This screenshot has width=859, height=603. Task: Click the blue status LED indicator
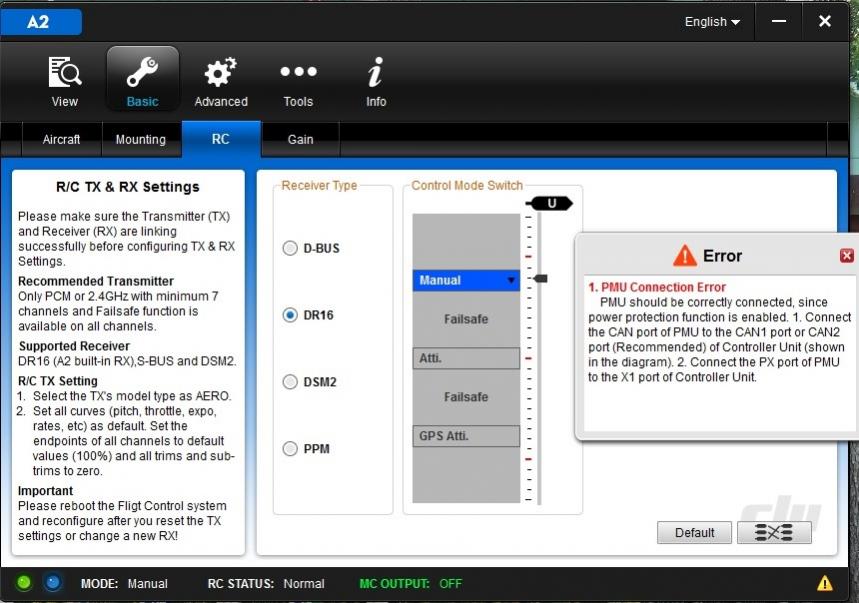(x=53, y=582)
